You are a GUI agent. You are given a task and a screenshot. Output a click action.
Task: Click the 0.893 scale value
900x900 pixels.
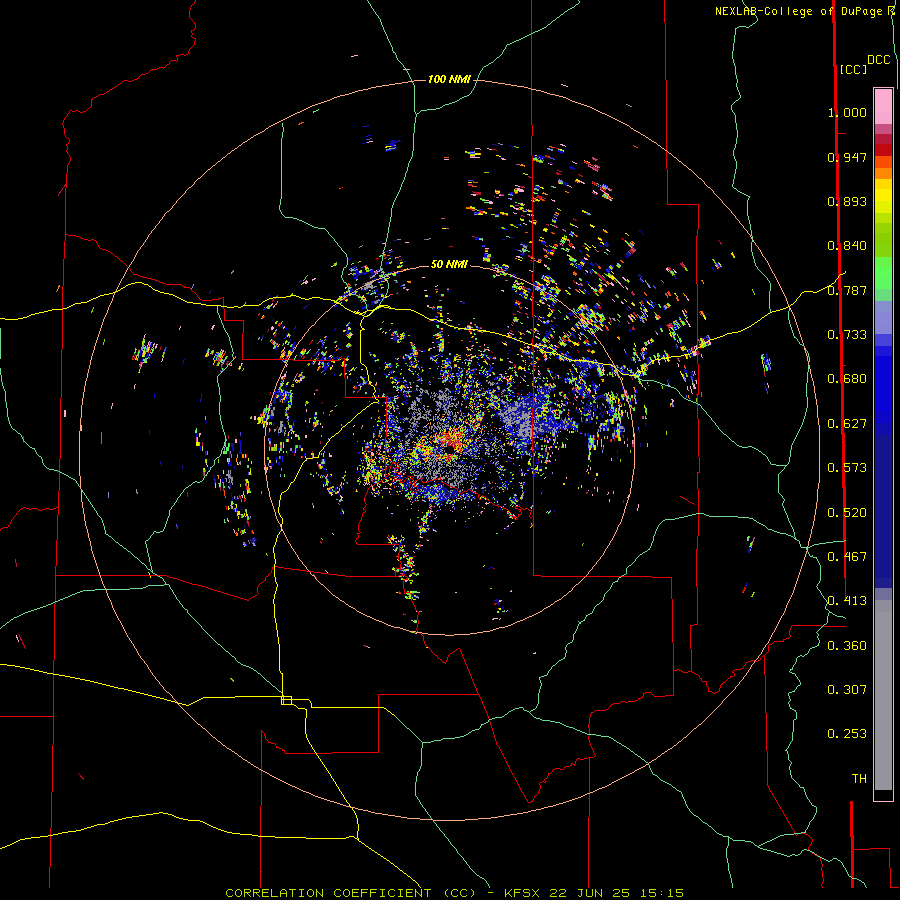(x=847, y=201)
